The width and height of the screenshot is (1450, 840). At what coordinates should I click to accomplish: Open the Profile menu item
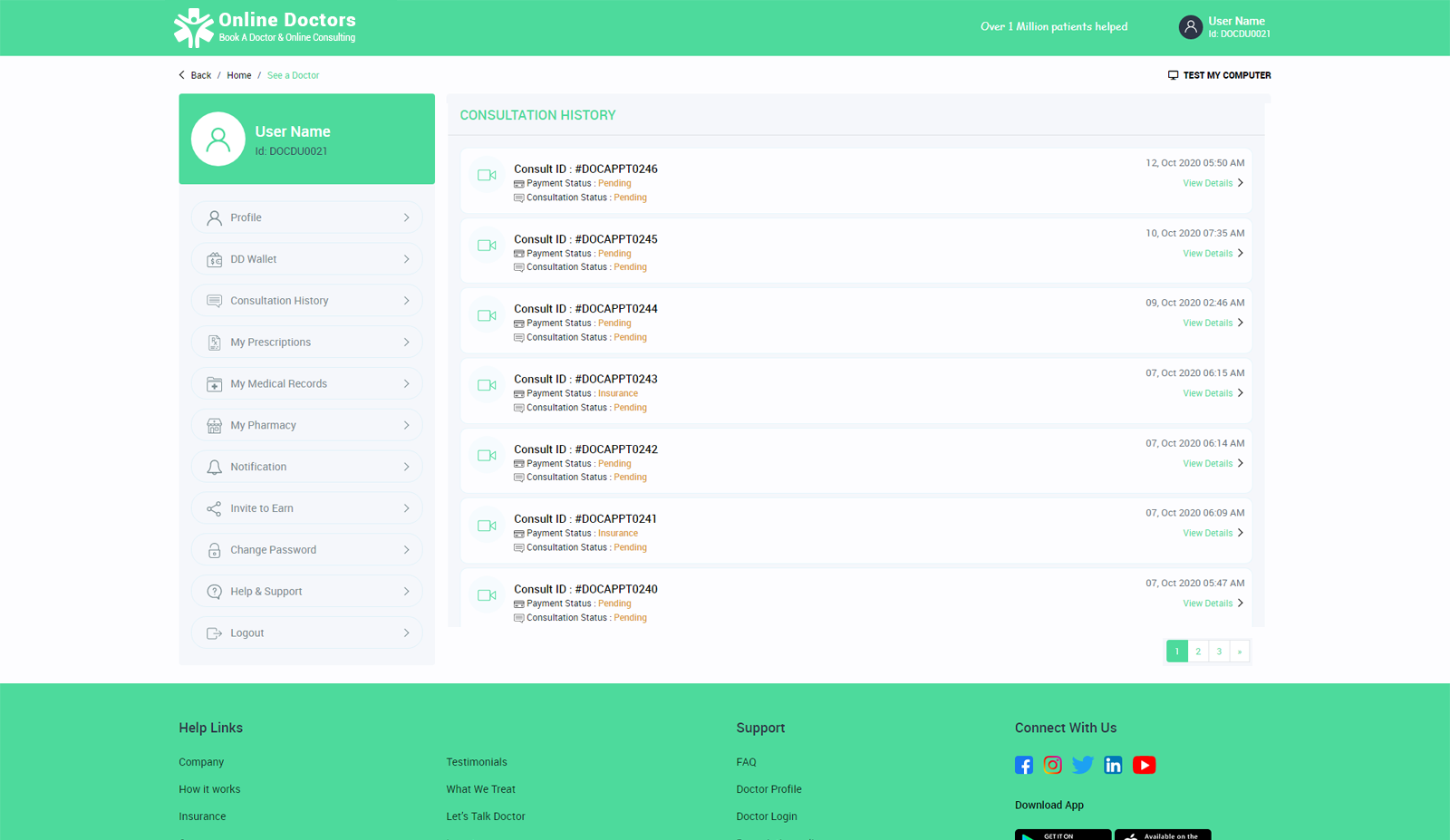307,217
